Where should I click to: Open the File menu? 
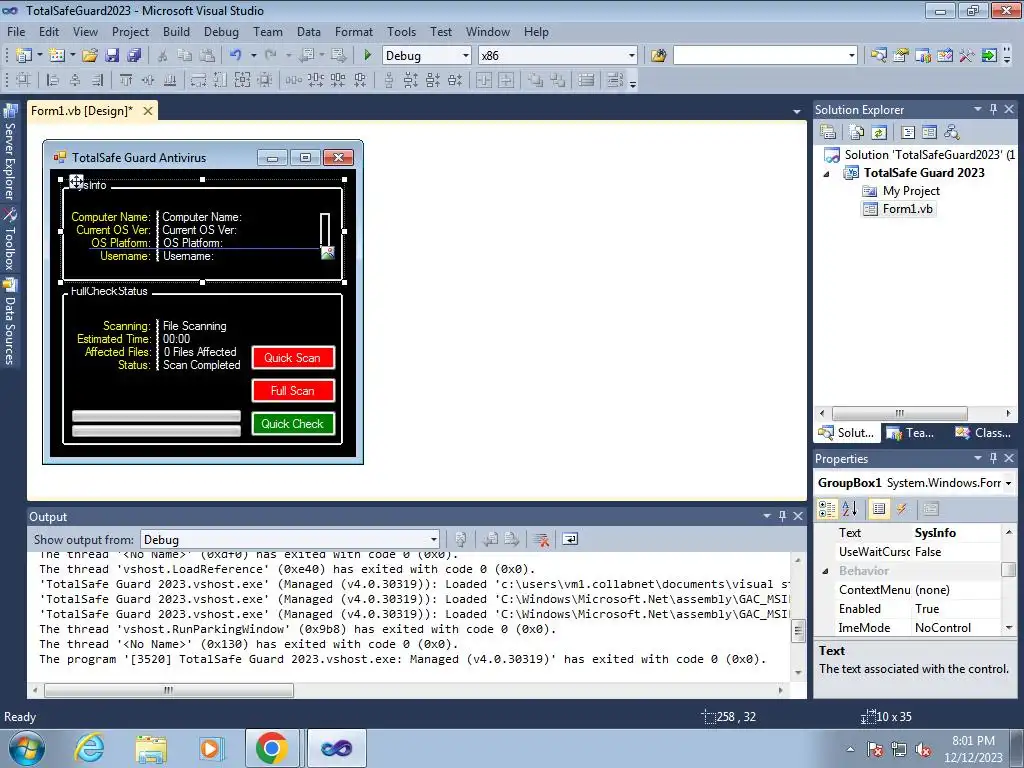(x=16, y=32)
